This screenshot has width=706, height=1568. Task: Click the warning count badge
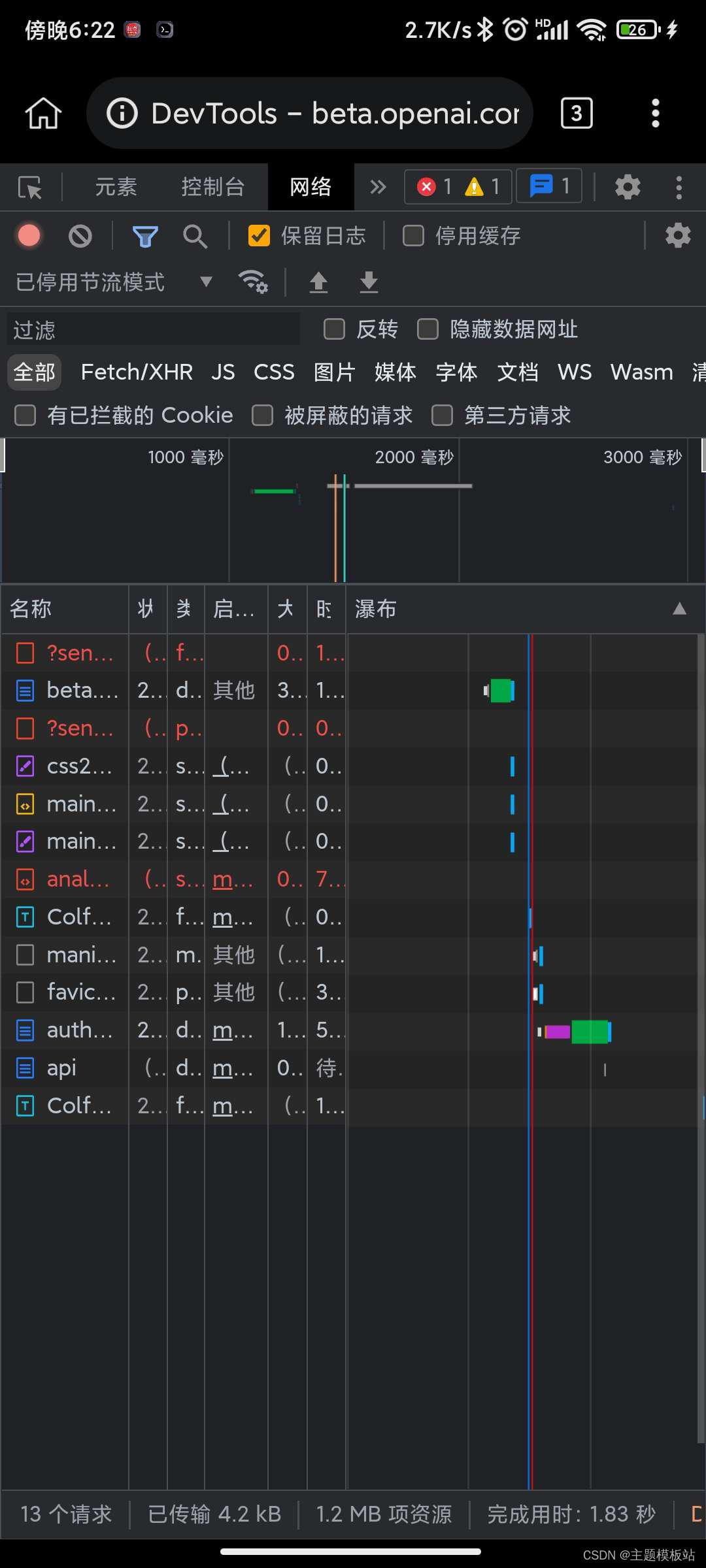coord(482,187)
